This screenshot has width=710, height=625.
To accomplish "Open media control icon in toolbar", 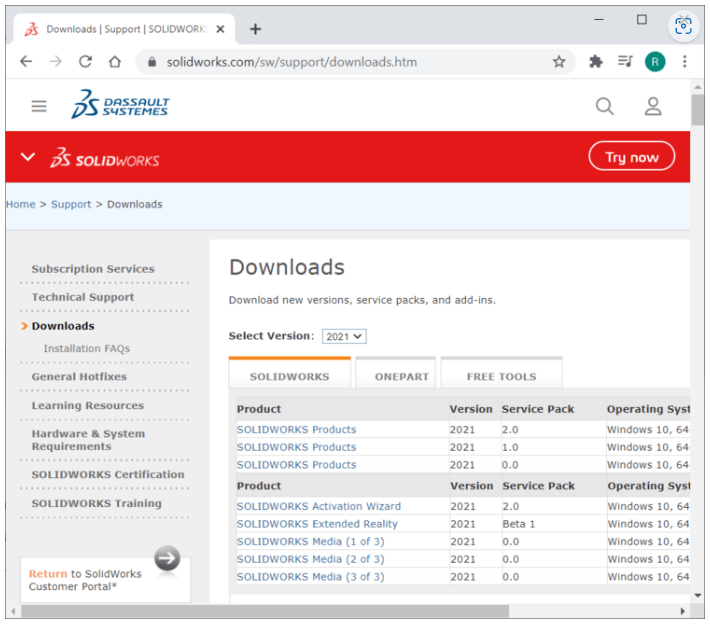I will click(625, 61).
